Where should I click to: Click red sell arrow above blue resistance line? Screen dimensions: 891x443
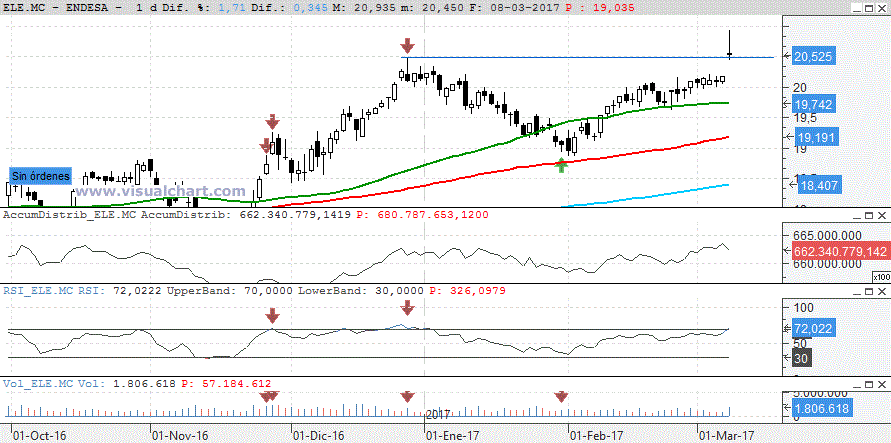pos(406,46)
